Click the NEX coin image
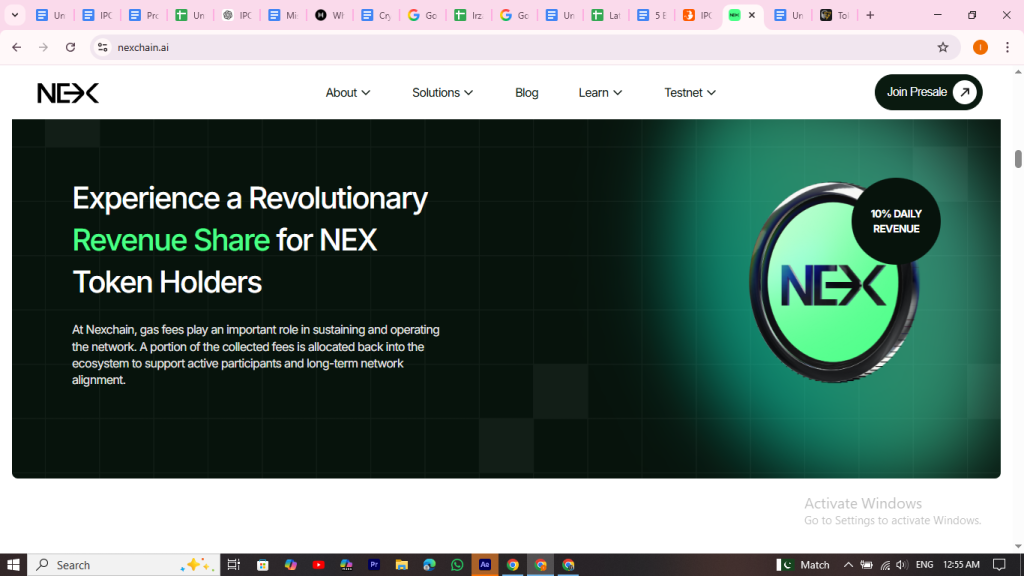 click(x=835, y=282)
